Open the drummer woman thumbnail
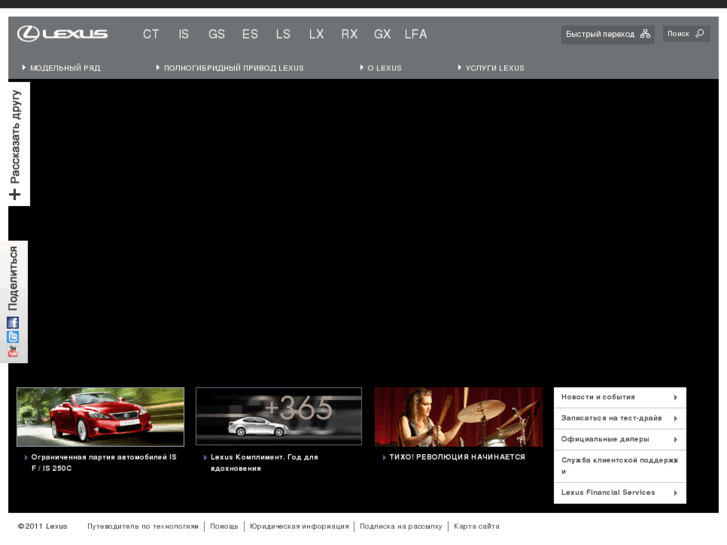Image resolution: width=727 pixels, height=545 pixels. [x=459, y=417]
